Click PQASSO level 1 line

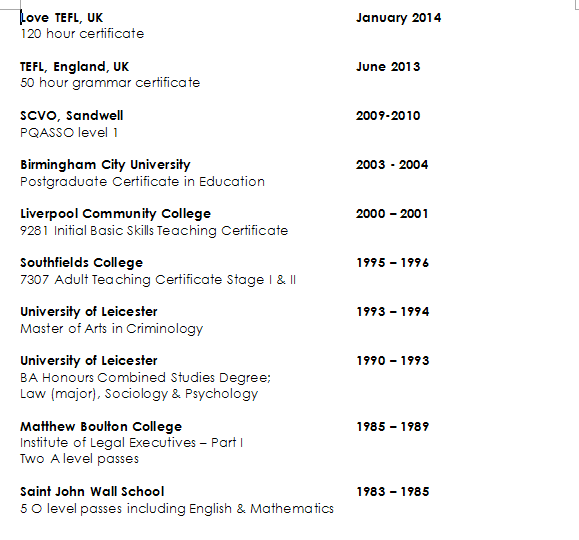pyautogui.click(x=69, y=133)
